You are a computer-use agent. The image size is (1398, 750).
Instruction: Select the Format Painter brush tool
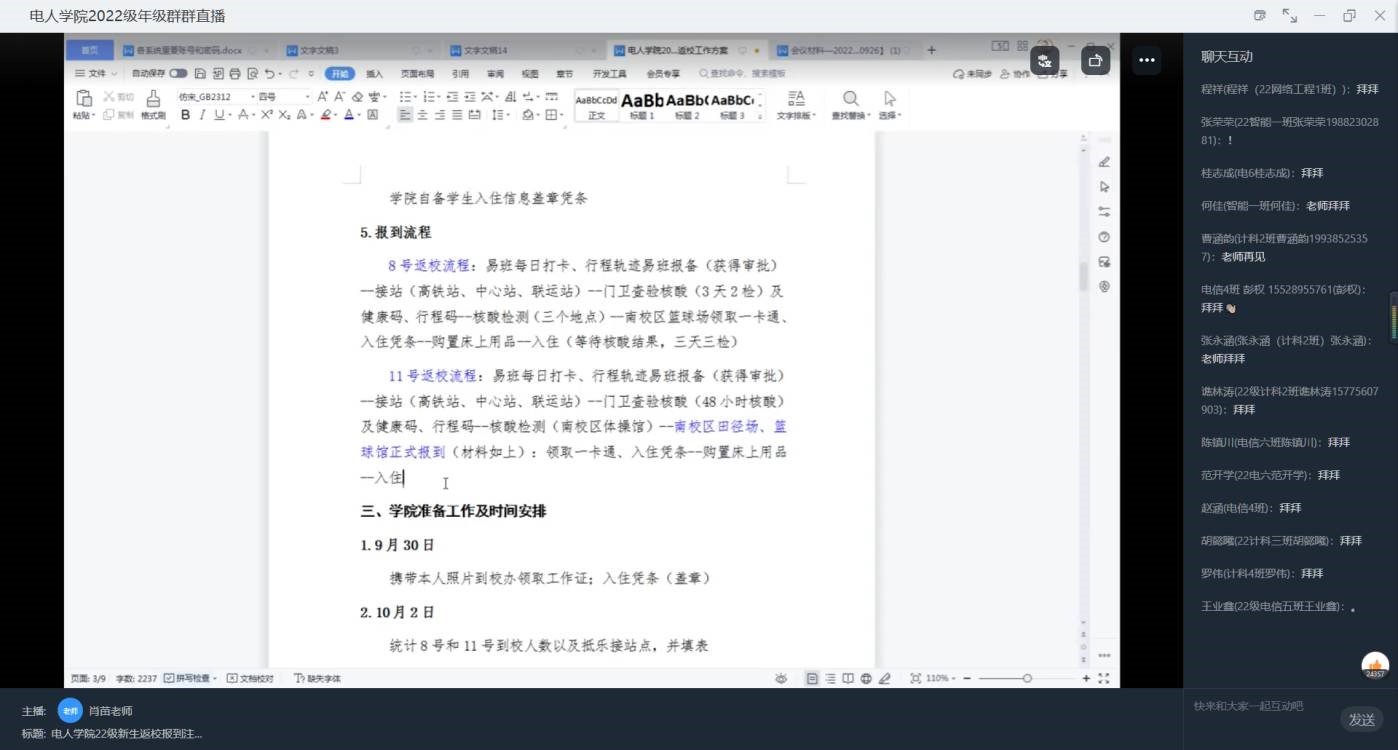click(x=153, y=98)
